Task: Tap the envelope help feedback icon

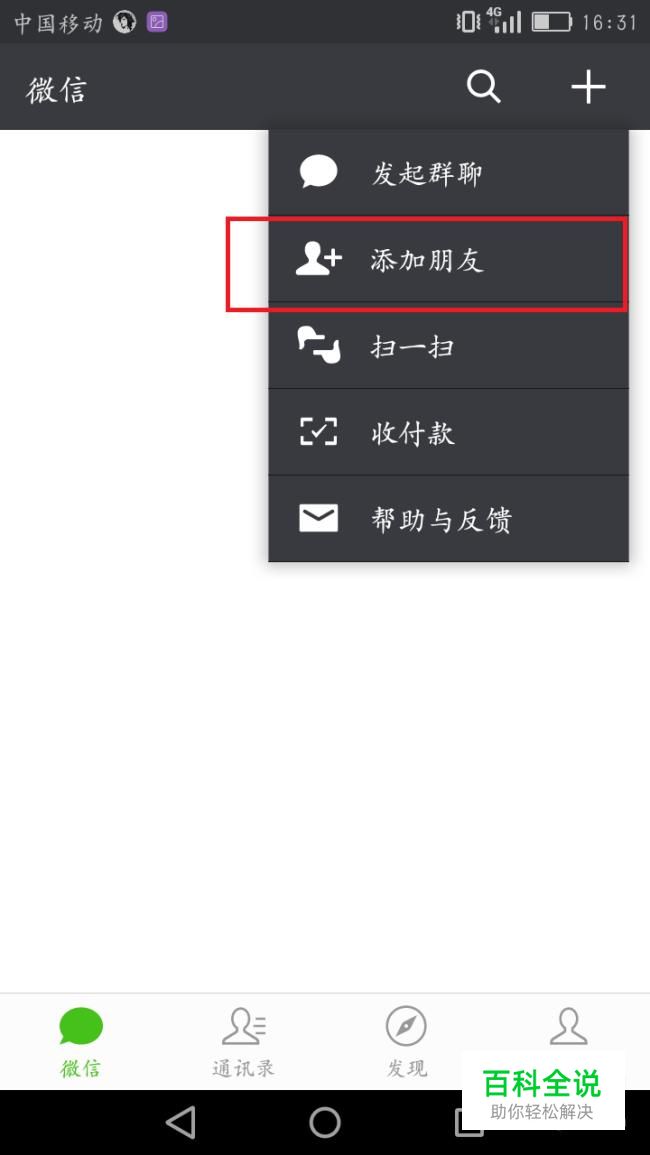Action: pos(318,518)
